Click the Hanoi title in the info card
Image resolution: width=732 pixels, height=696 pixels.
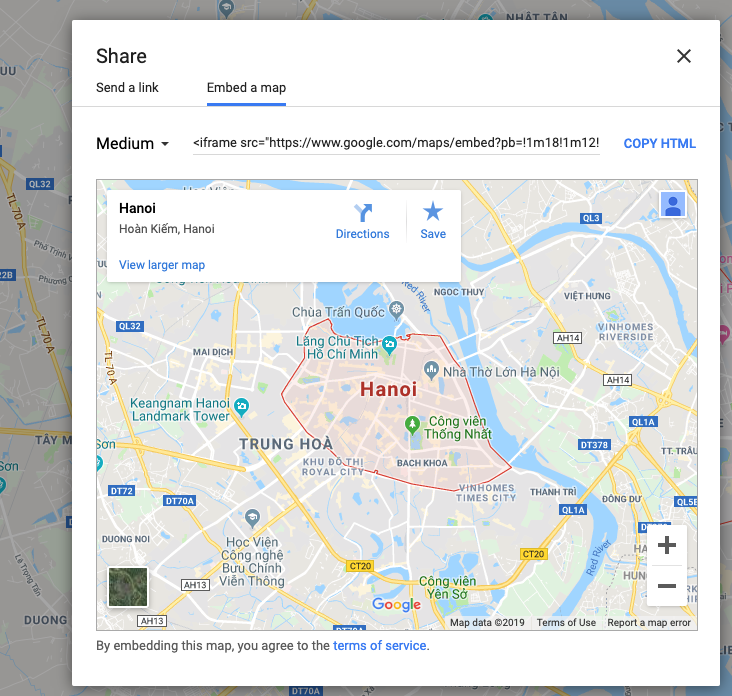pos(137,208)
